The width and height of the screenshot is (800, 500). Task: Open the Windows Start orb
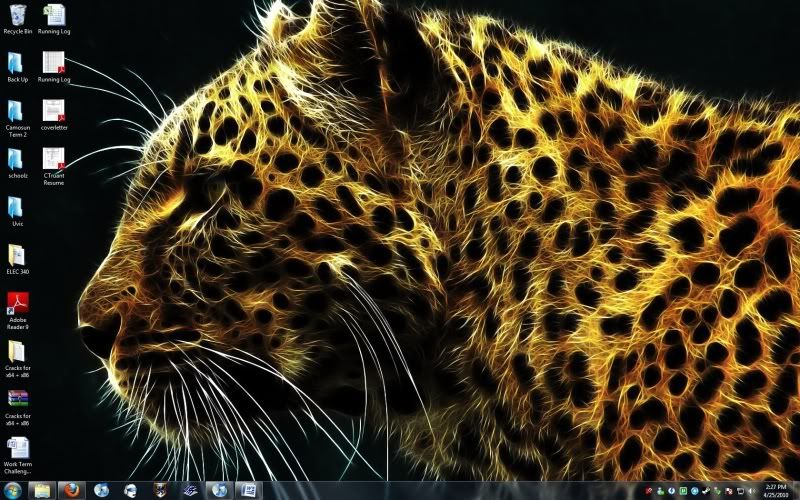[x=13, y=490]
